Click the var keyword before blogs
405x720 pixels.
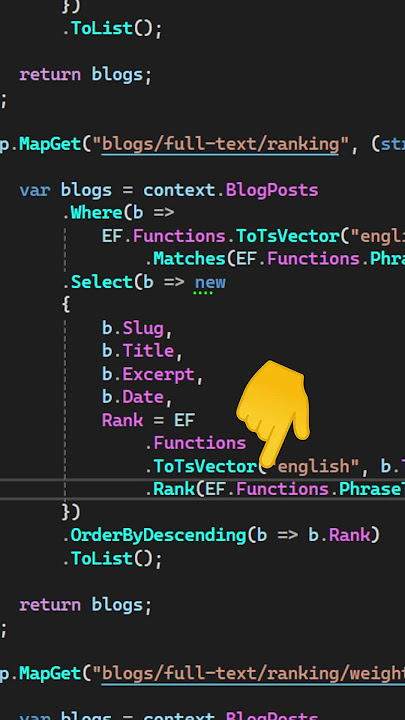pyautogui.click(x=34, y=190)
